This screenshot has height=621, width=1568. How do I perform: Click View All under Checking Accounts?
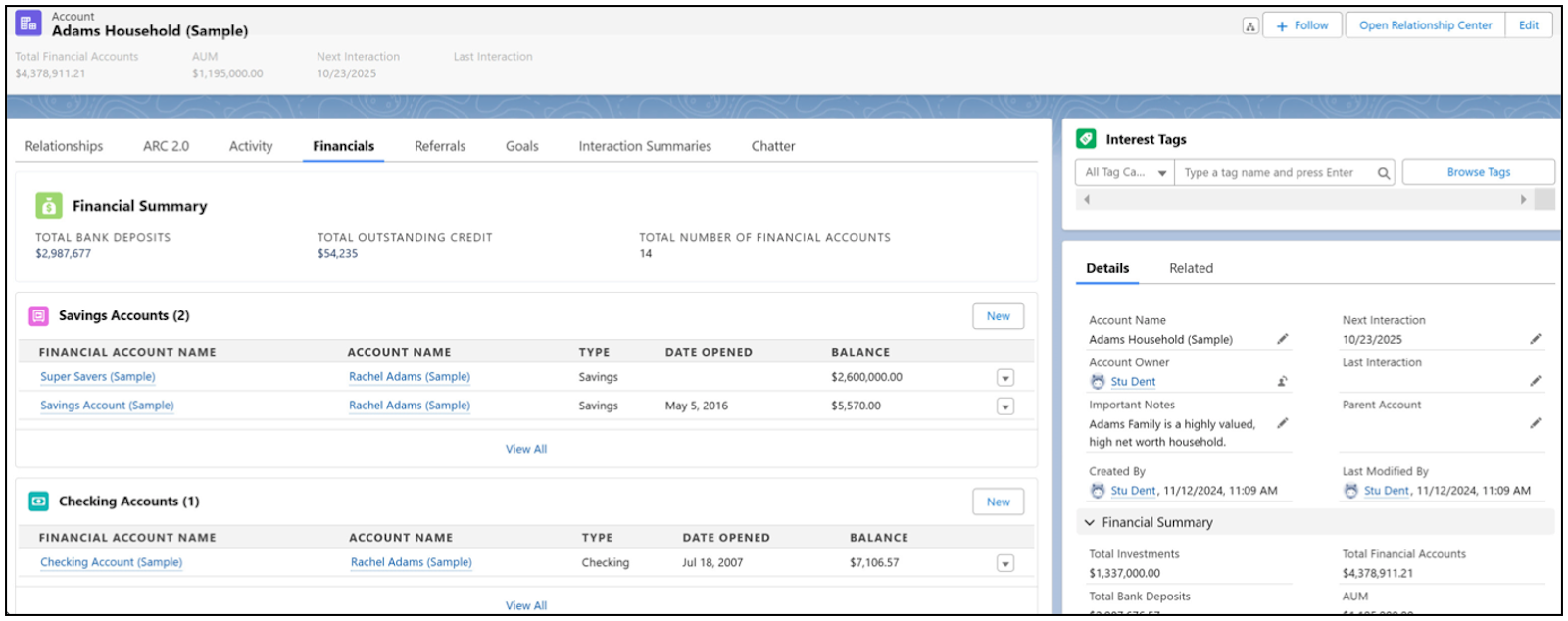pyautogui.click(x=526, y=605)
